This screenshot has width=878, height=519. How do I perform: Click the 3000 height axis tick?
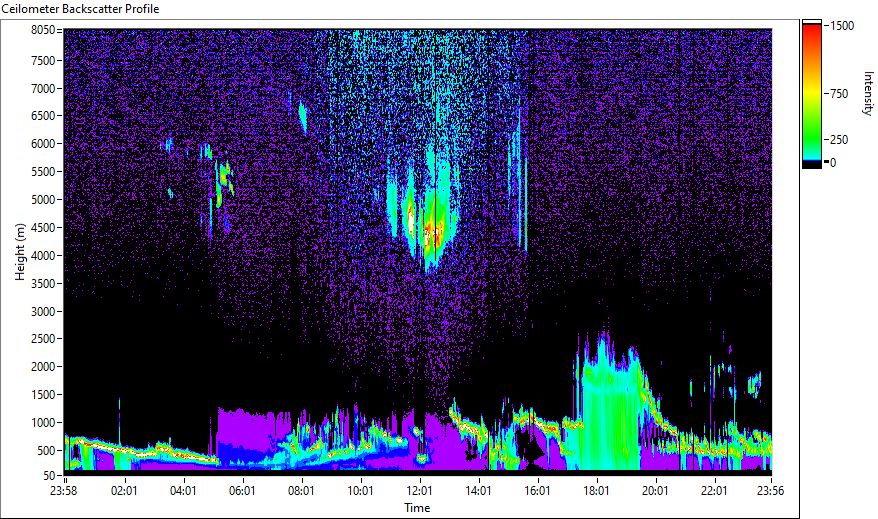coord(43,312)
